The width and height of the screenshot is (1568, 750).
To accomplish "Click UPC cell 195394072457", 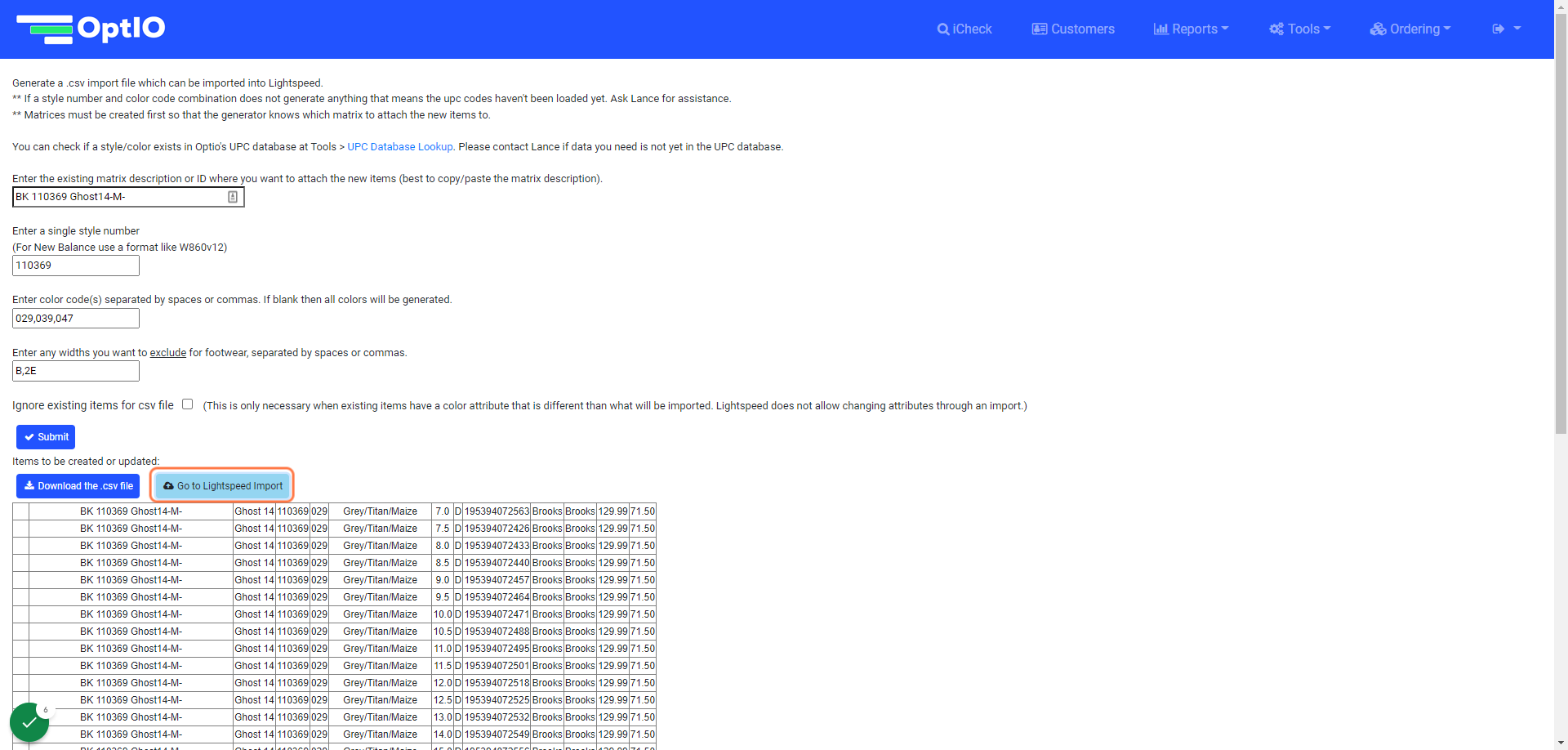I will click(x=497, y=580).
